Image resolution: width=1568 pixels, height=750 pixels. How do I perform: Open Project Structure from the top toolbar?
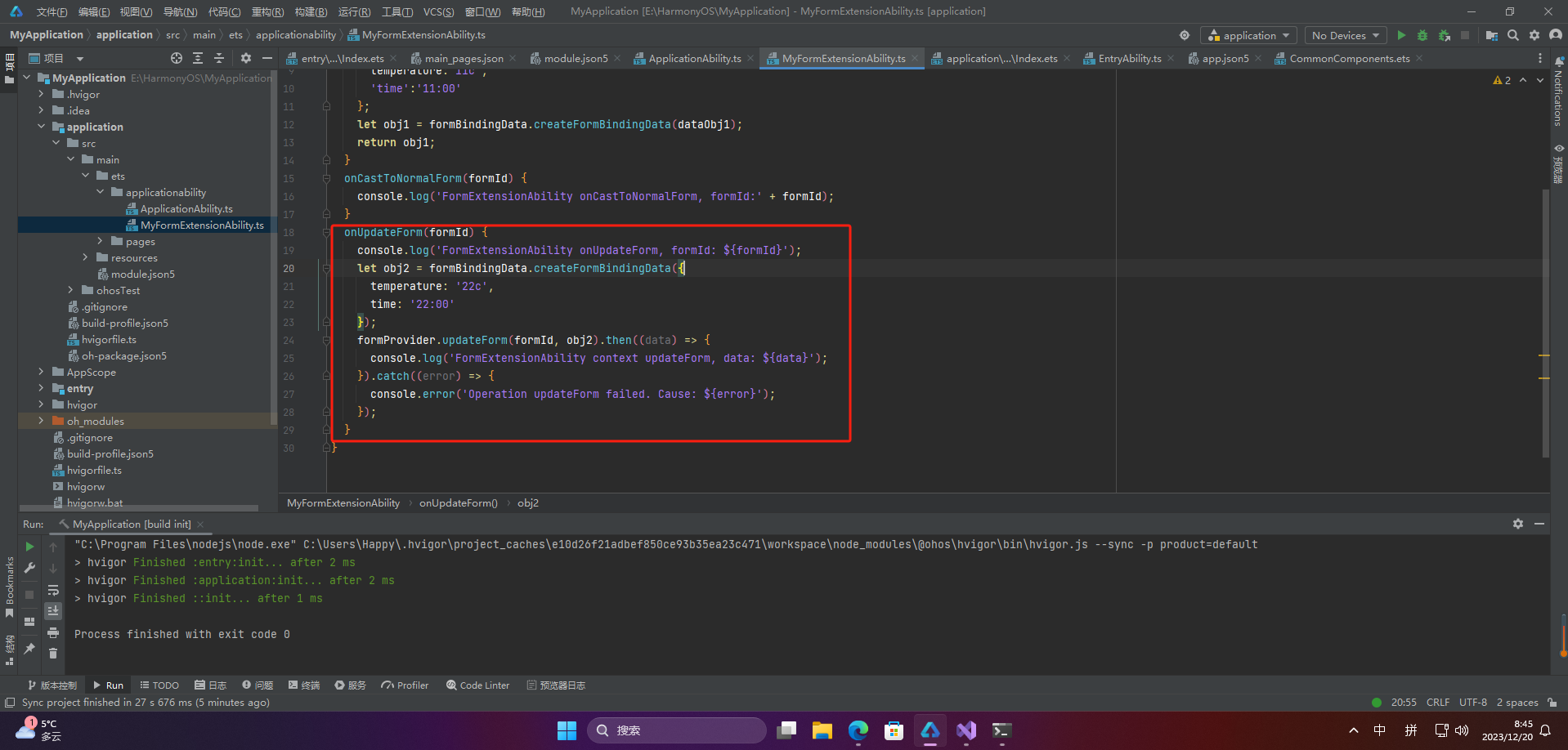(1492, 35)
